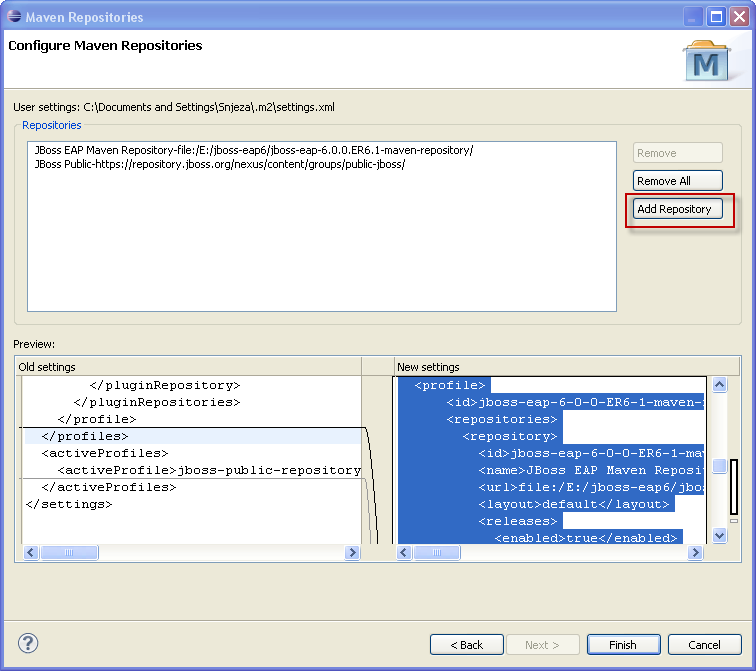The height and width of the screenshot is (671, 756).
Task: Click New settings horizontal scrollbar thumb
Action: pyautogui.click(x=437, y=552)
